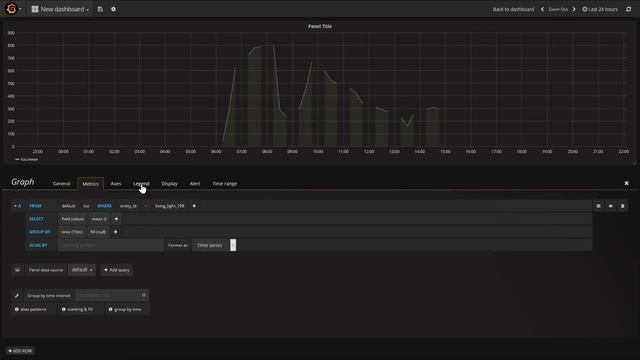
Task: Click the Zoom Out button
Action: click(558, 9)
